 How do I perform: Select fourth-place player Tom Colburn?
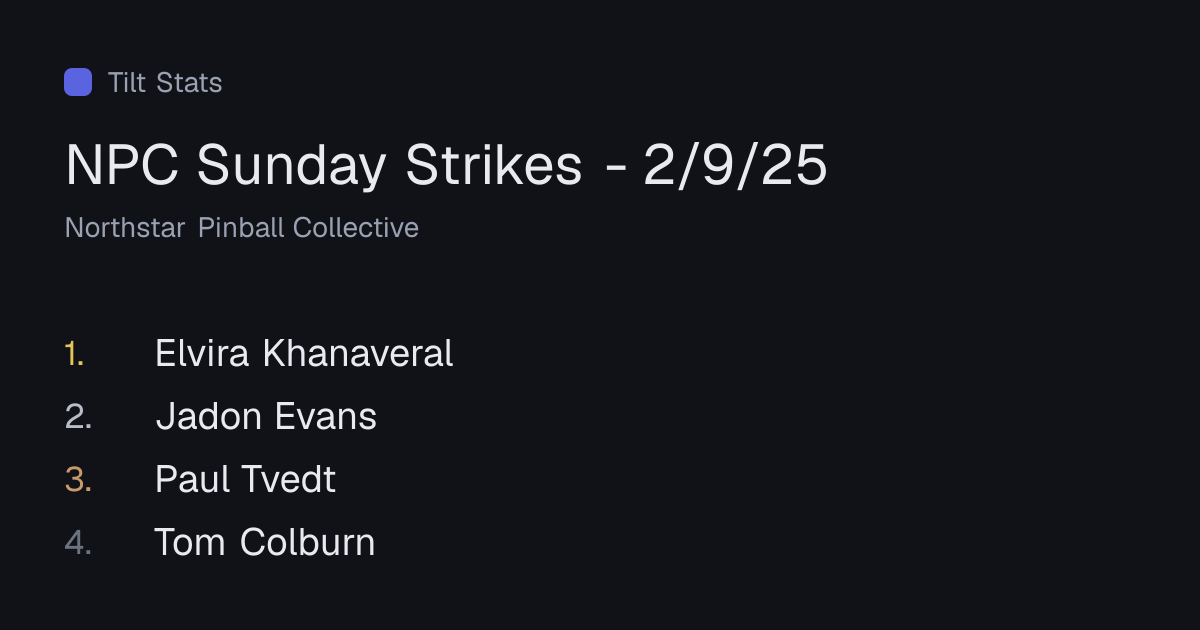coord(265,542)
